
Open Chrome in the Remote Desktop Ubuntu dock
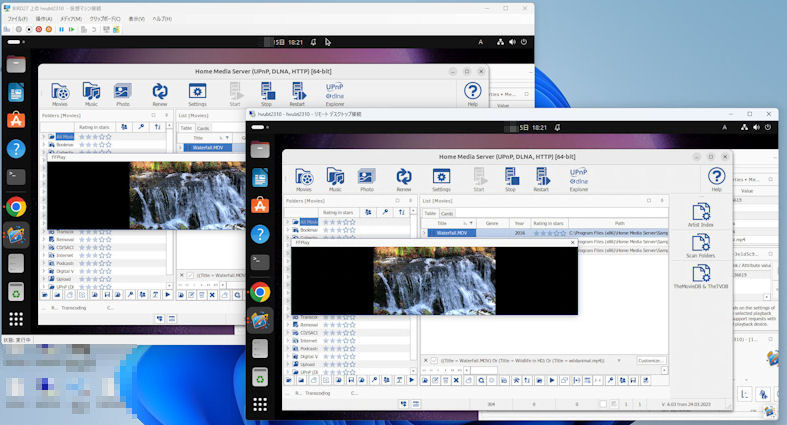tap(260, 292)
